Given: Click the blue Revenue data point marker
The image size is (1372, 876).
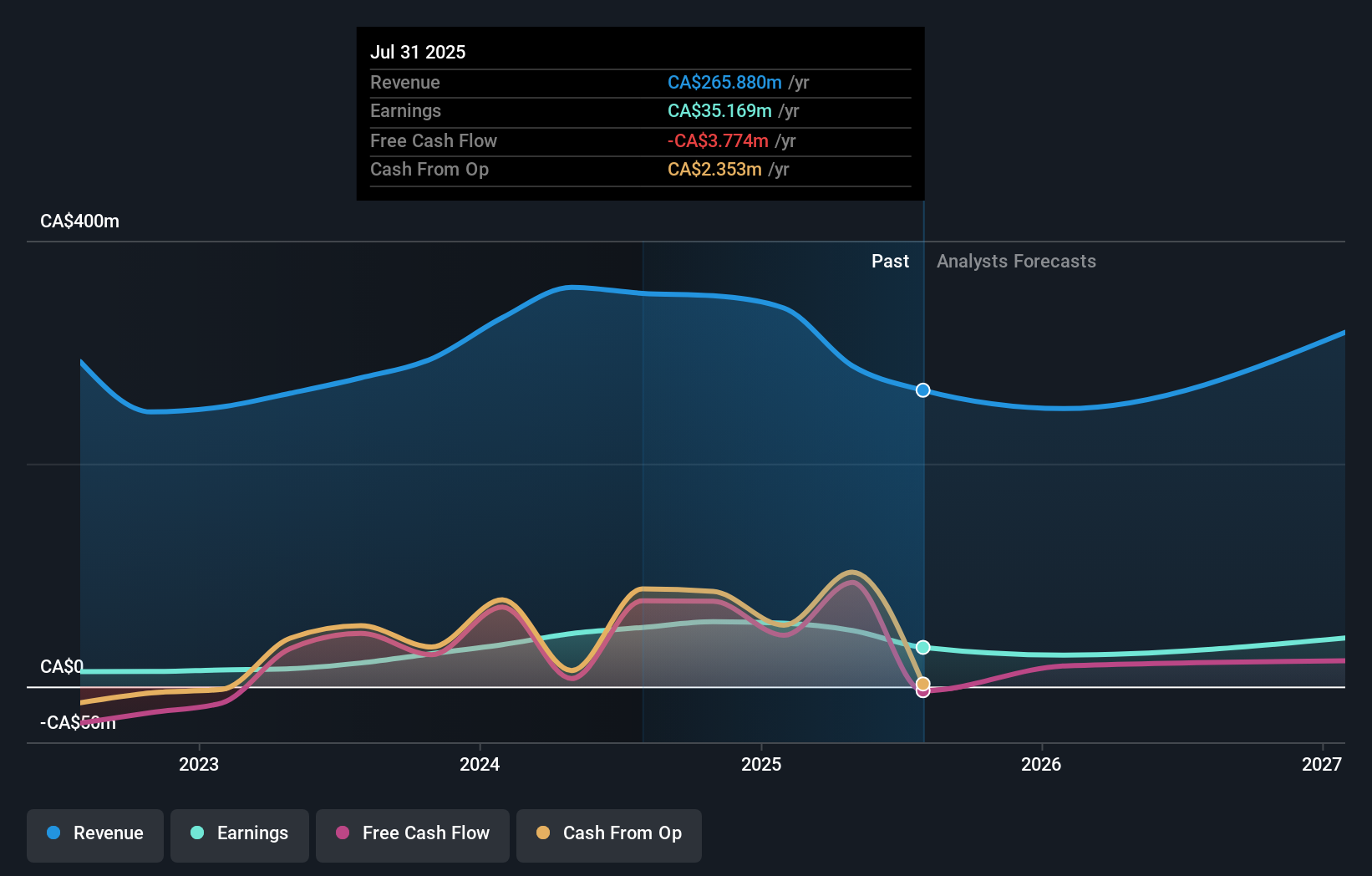Looking at the screenshot, I should tap(922, 390).
